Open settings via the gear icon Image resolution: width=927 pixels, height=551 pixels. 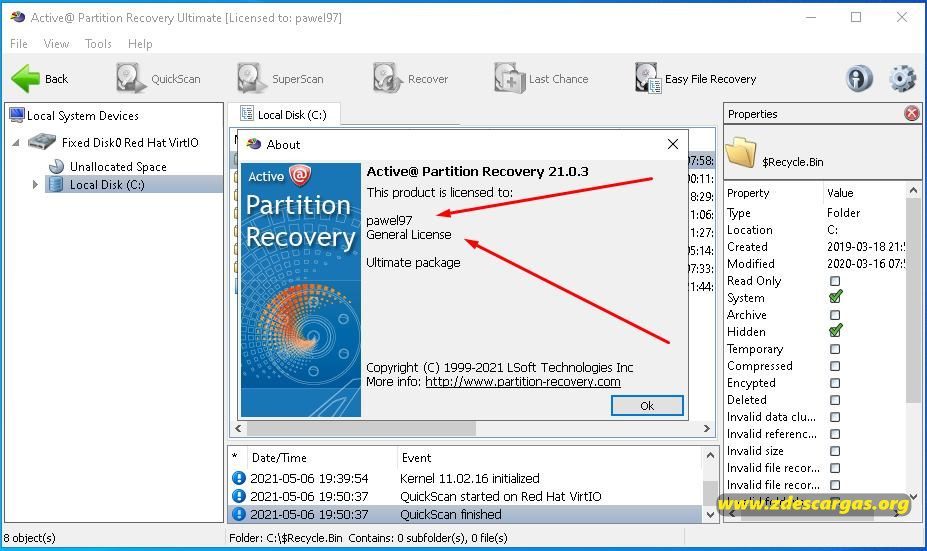[902, 79]
